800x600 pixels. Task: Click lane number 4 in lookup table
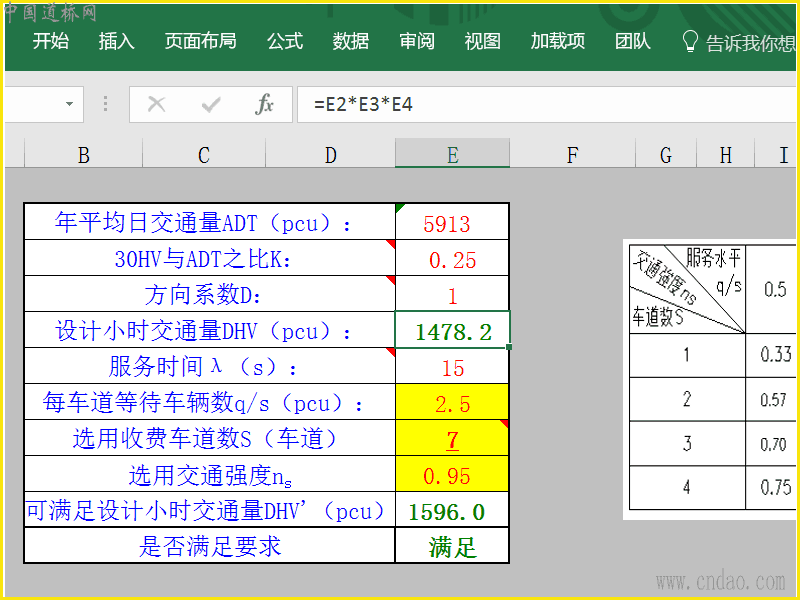pos(687,487)
